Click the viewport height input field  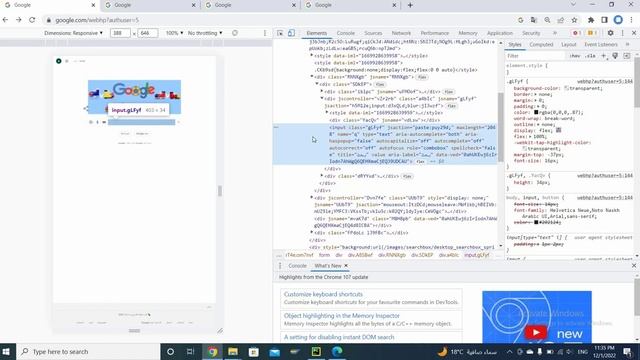pos(147,33)
